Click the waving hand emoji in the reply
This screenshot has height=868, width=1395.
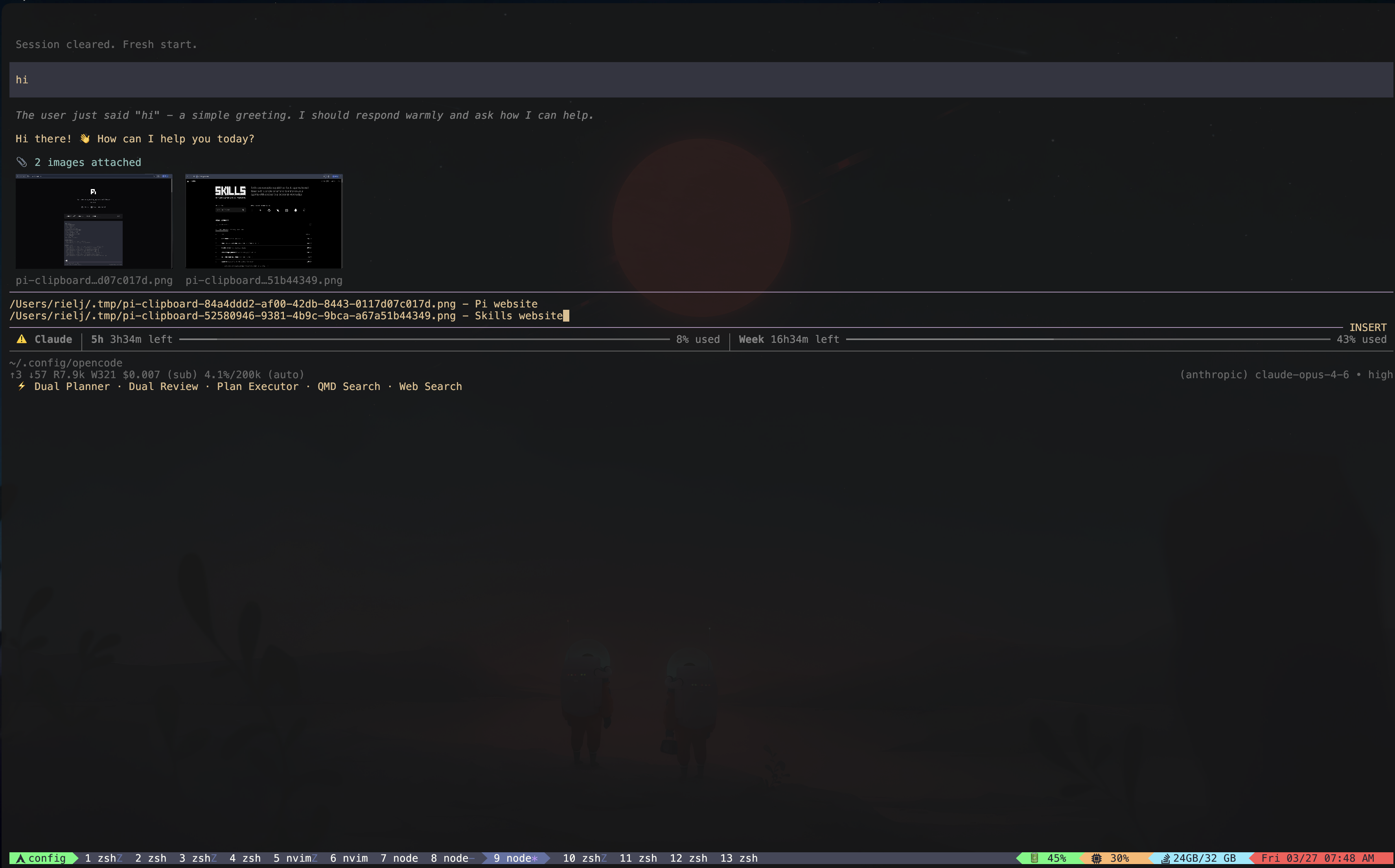85,138
